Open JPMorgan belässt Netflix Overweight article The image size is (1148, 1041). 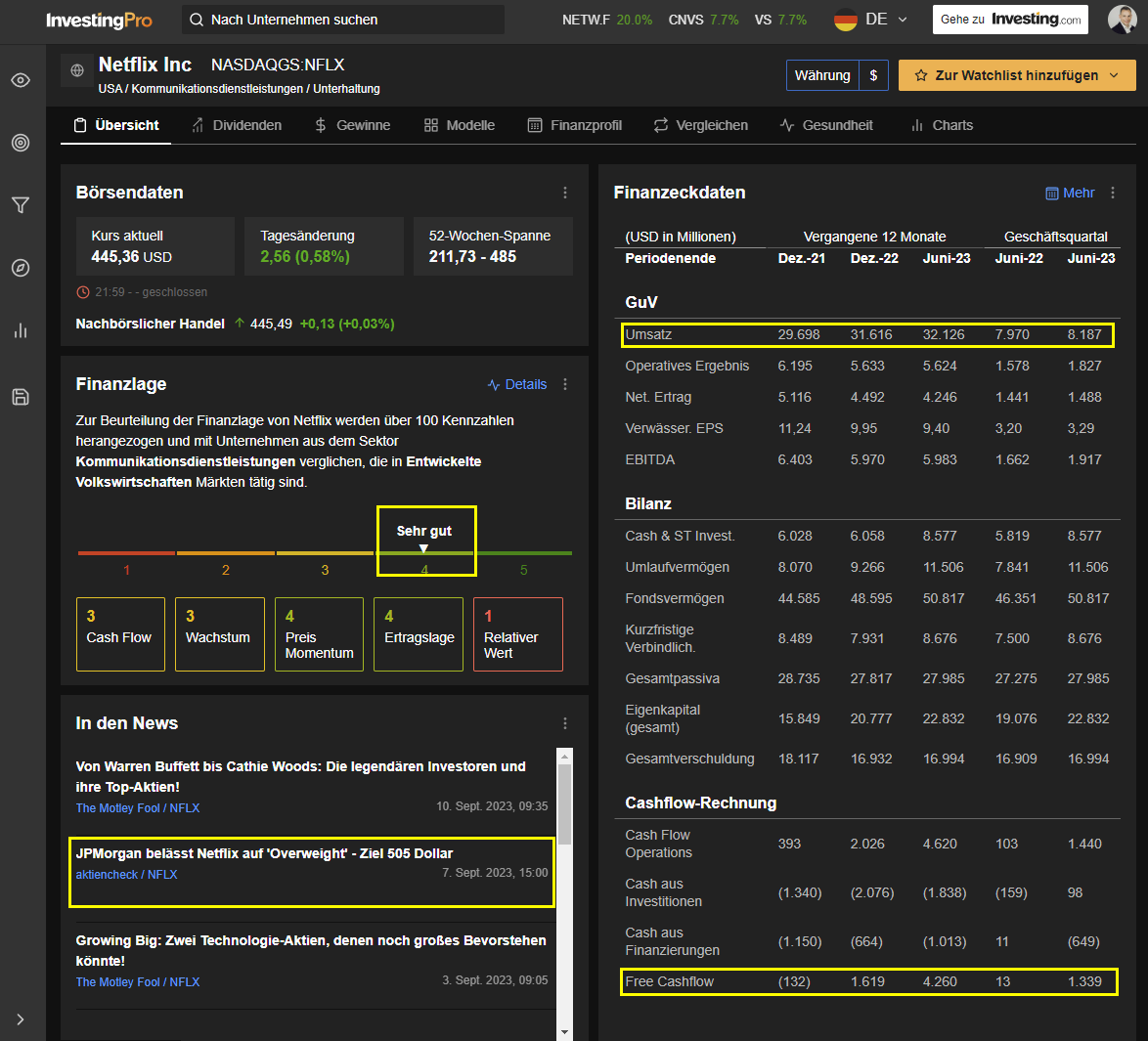click(264, 853)
